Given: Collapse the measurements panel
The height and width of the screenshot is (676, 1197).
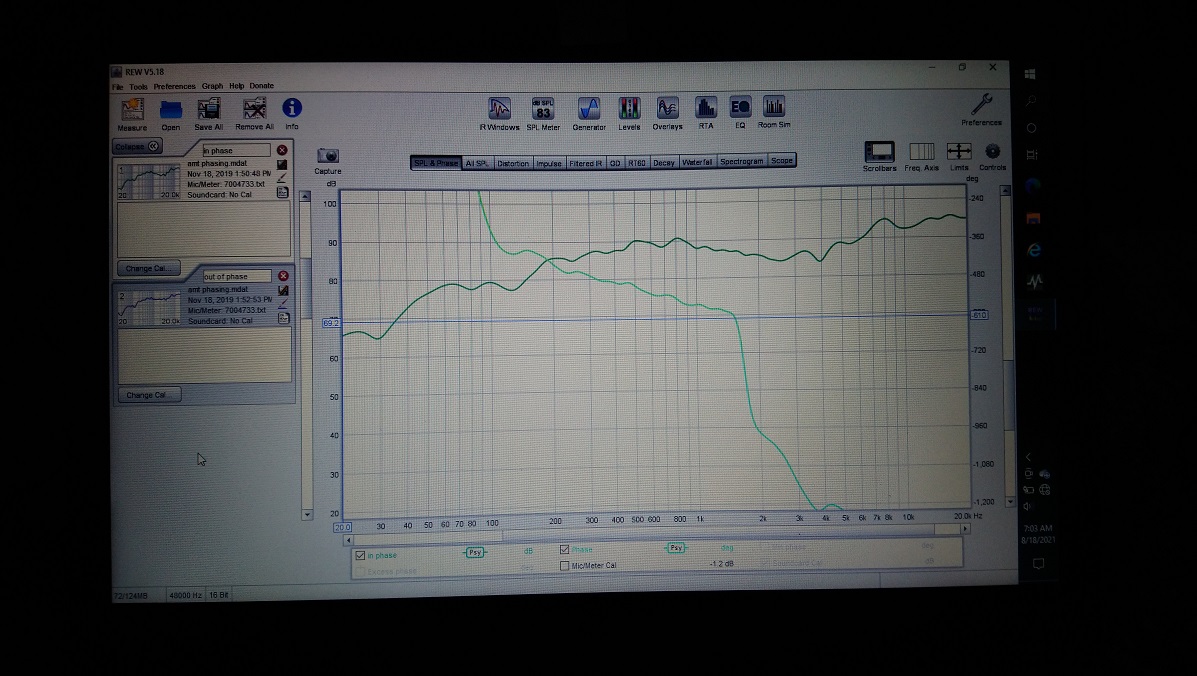Looking at the screenshot, I should (137, 146).
